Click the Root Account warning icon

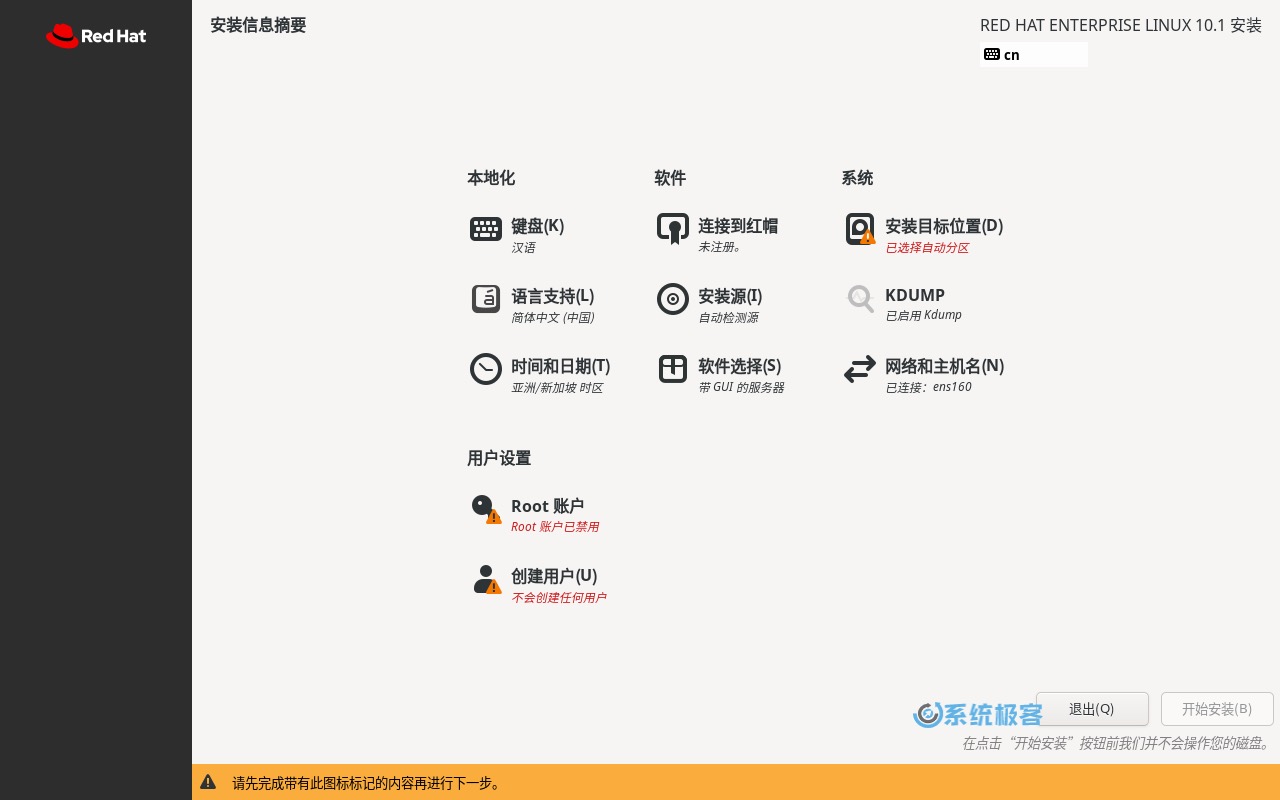[x=486, y=509]
